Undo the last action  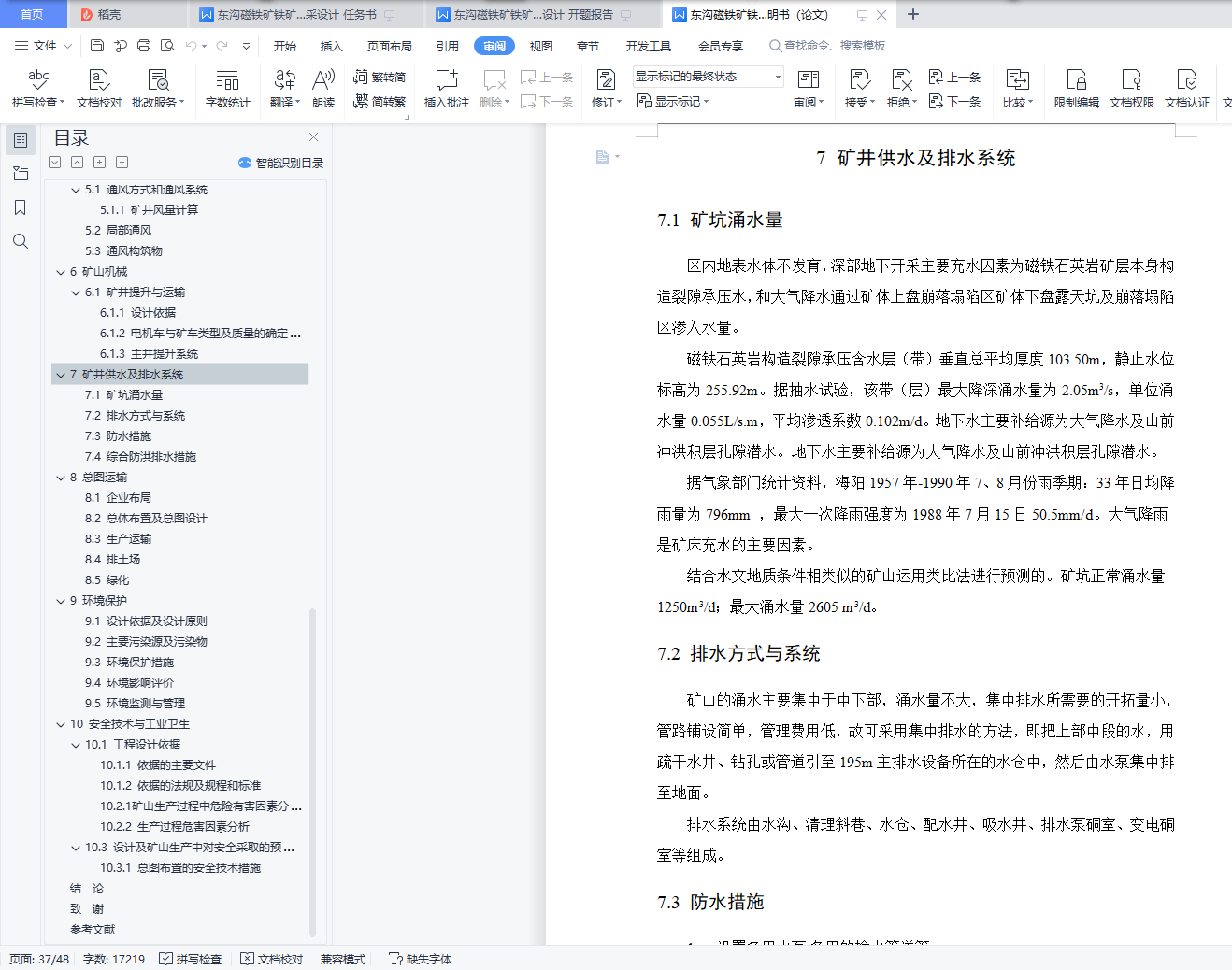[x=191, y=46]
